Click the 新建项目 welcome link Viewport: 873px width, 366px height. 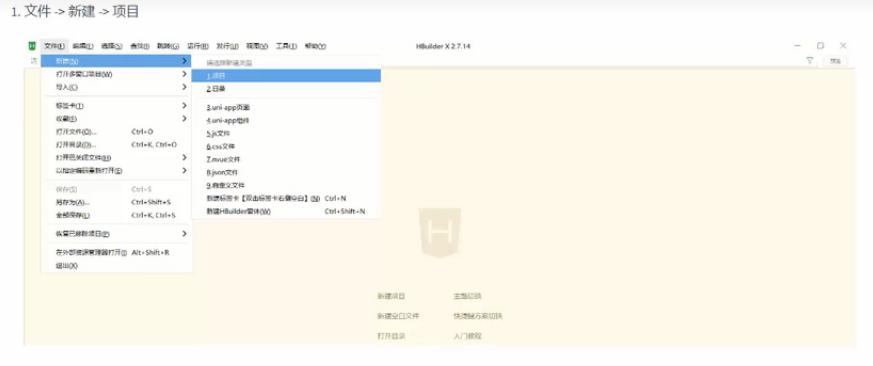391,296
